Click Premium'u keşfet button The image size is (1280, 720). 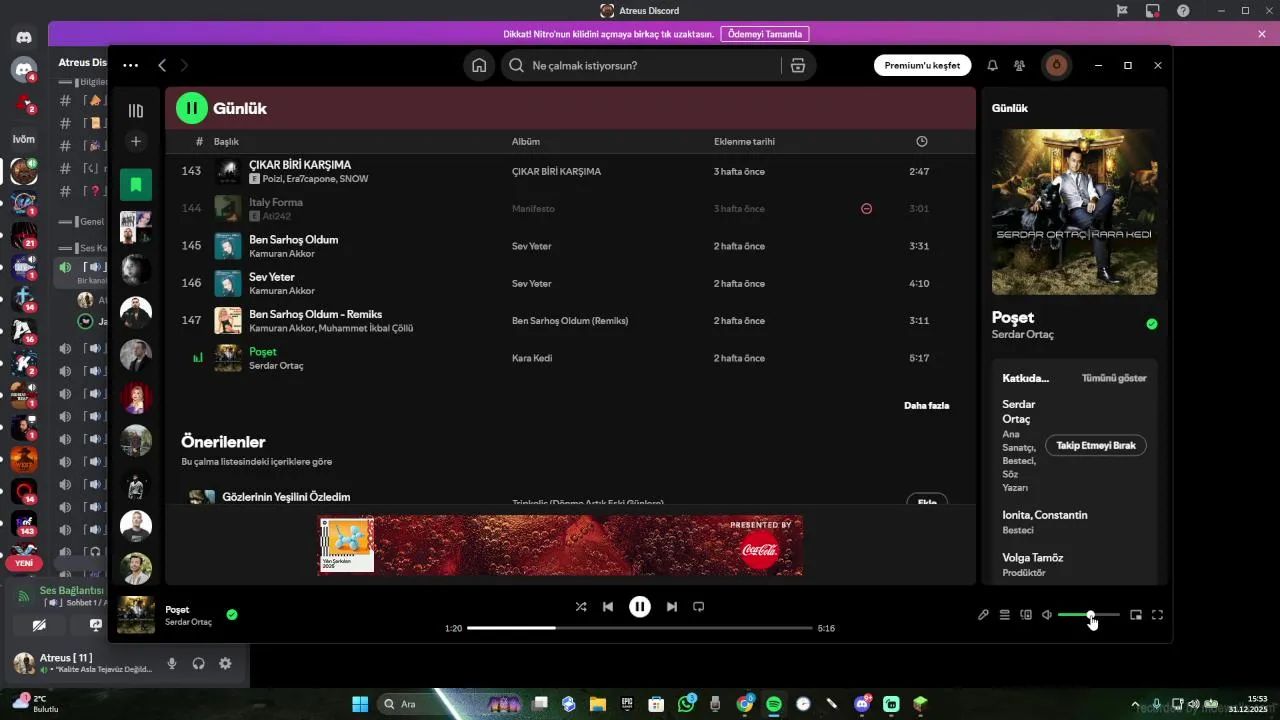922,65
